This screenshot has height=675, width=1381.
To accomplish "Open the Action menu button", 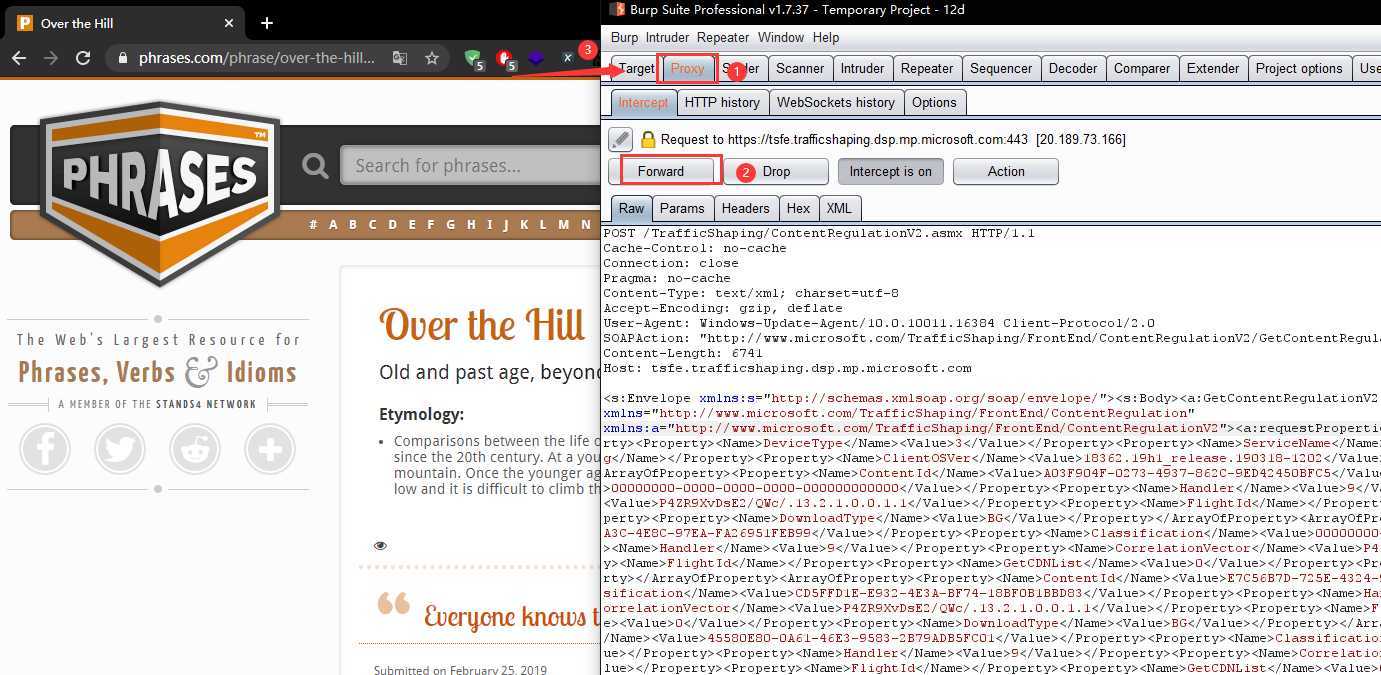I will tap(1006, 171).
